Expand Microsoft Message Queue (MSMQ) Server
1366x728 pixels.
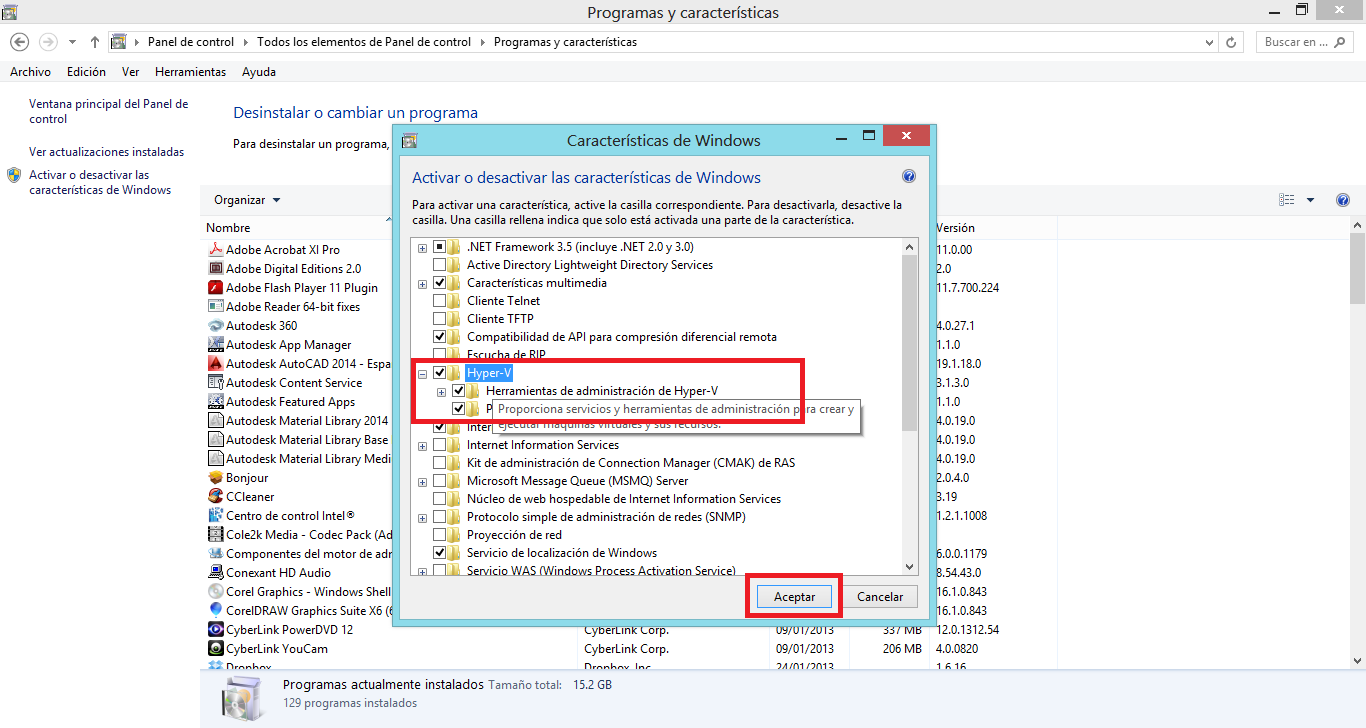coord(423,482)
